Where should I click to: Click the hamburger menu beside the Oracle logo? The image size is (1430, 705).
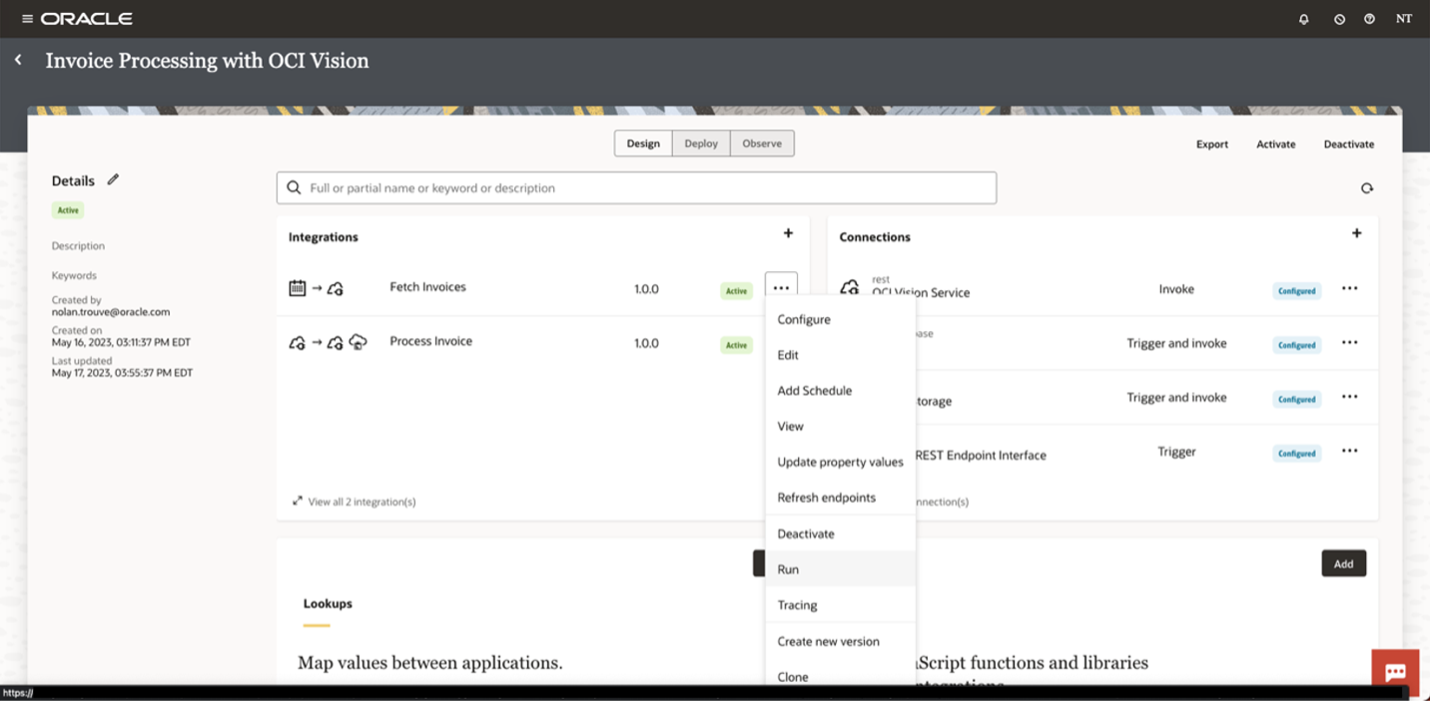tap(28, 17)
